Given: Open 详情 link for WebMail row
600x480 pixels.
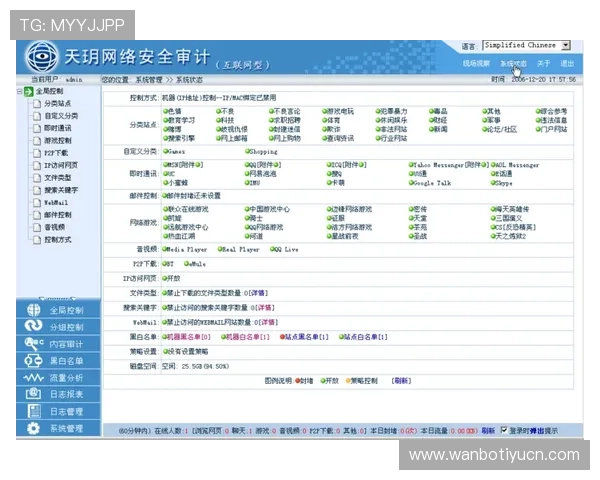Looking at the screenshot, I should pyautogui.click(x=268, y=322).
